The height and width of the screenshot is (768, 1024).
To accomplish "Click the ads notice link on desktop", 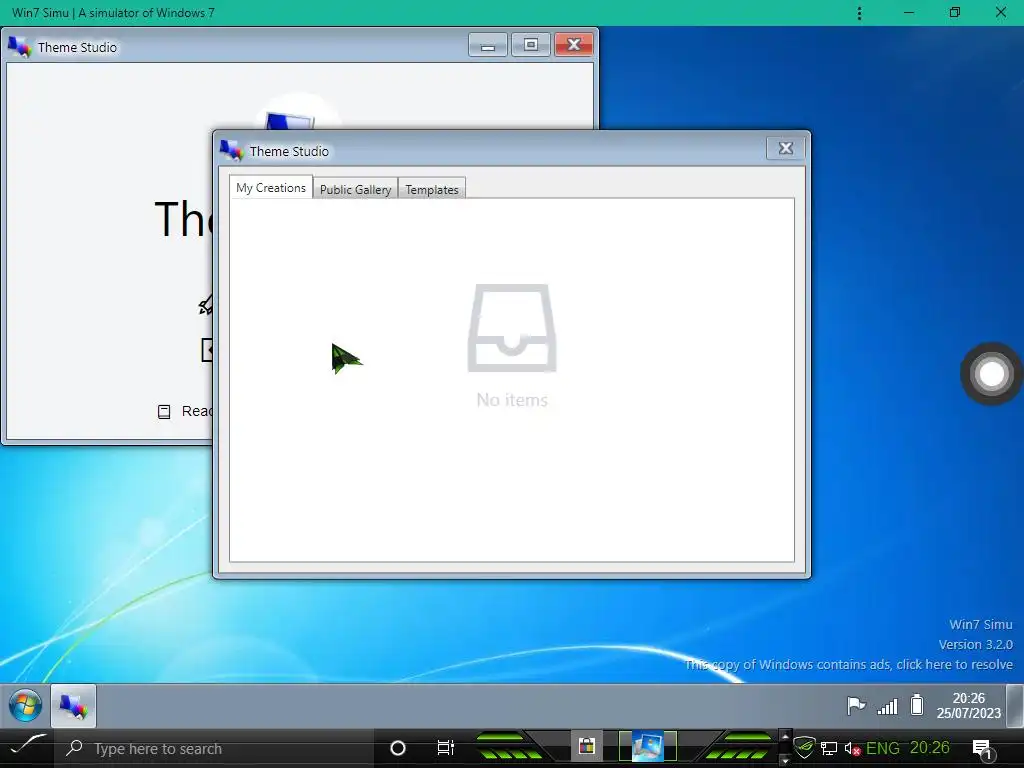I will pyautogui.click(x=848, y=664).
